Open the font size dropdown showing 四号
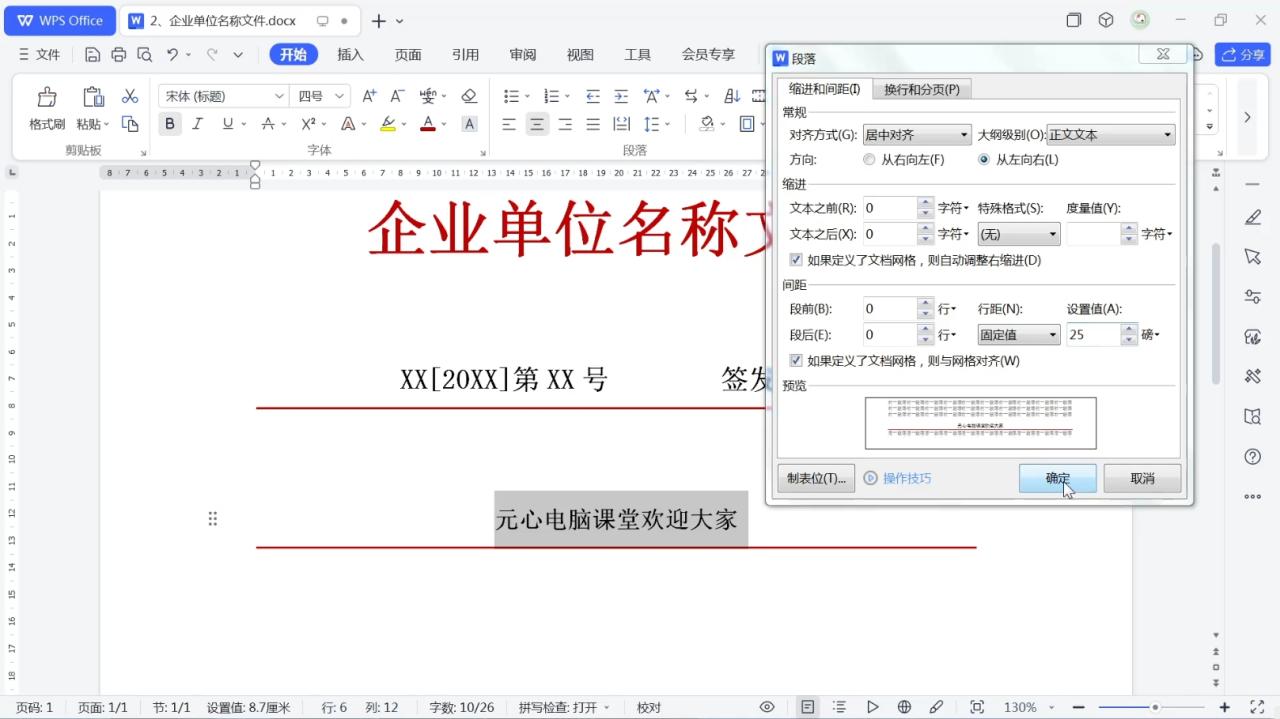This screenshot has height=719, width=1280. click(321, 96)
